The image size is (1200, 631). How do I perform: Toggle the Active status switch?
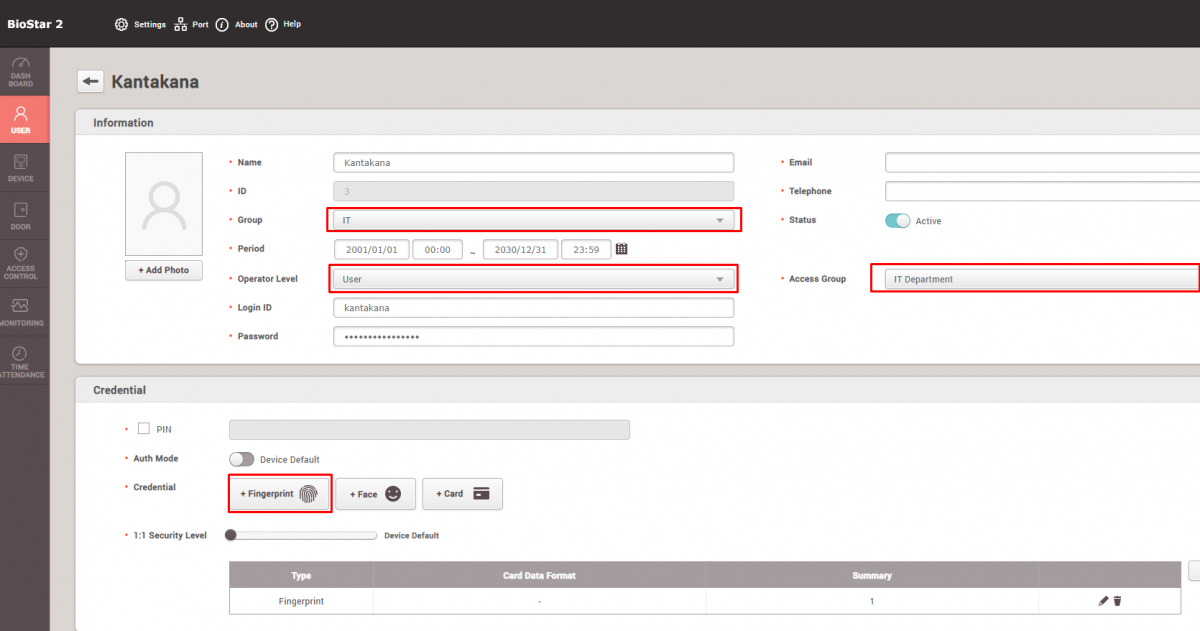897,220
